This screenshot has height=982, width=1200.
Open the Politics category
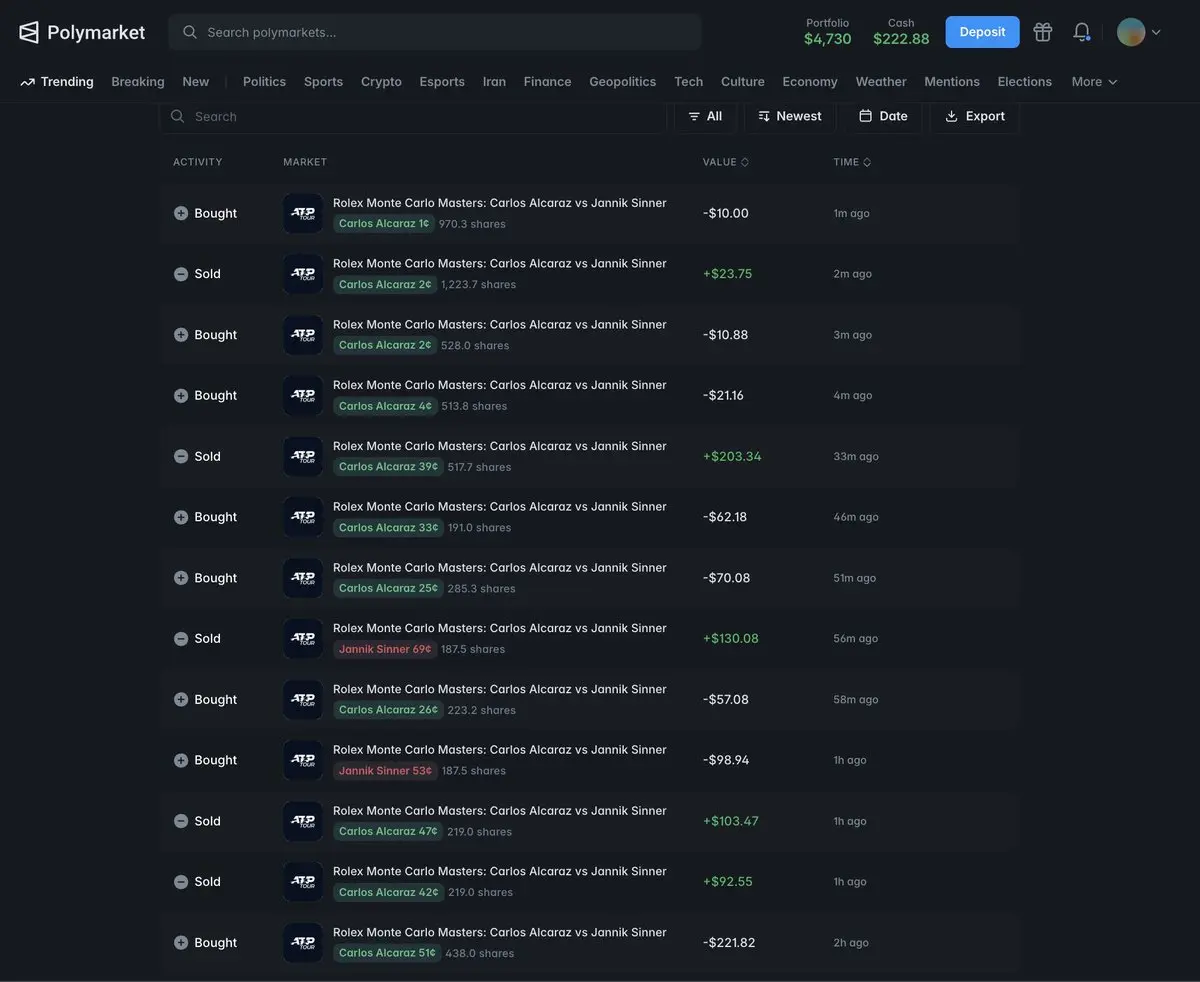pos(264,82)
